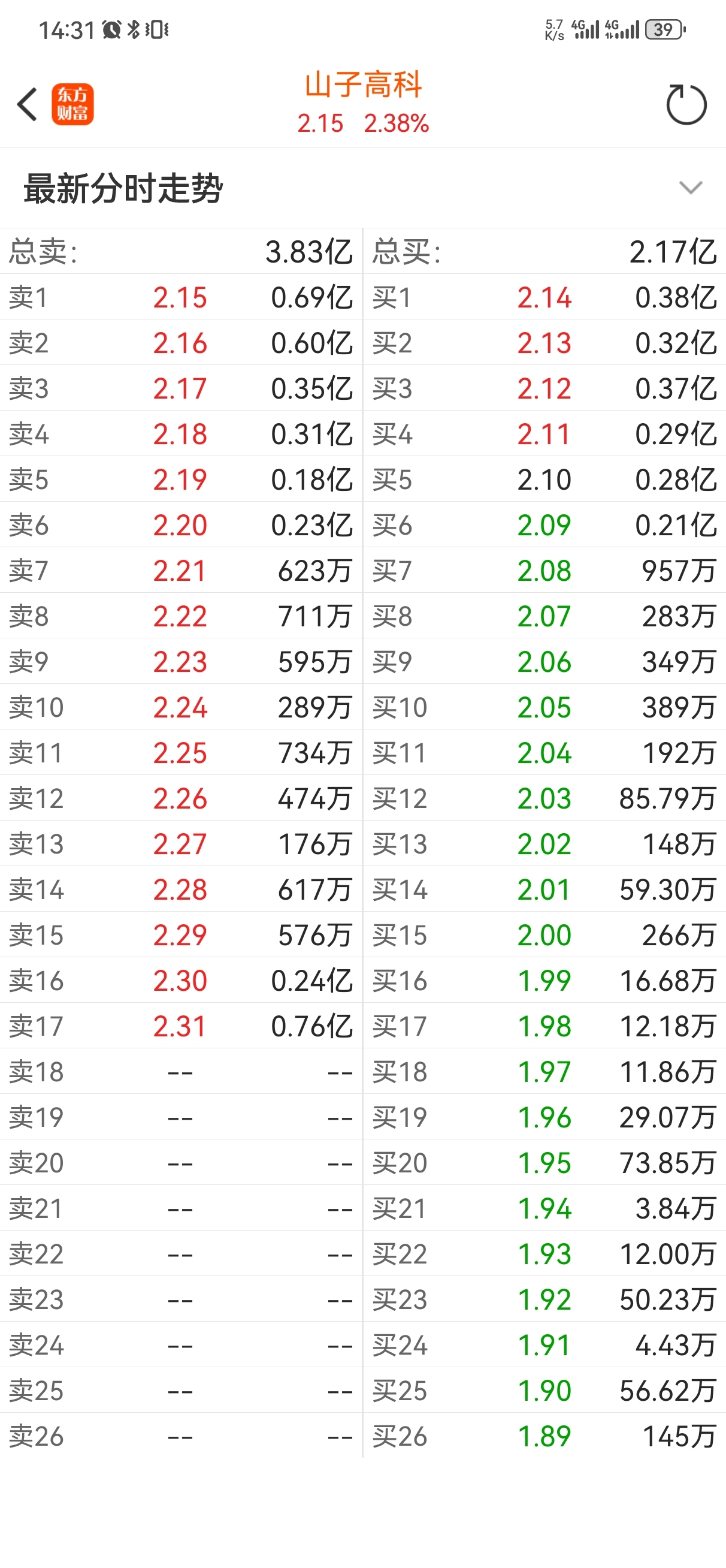Tap the 卖18 row label
This screenshot has width=726, height=1568.
click(36, 1072)
